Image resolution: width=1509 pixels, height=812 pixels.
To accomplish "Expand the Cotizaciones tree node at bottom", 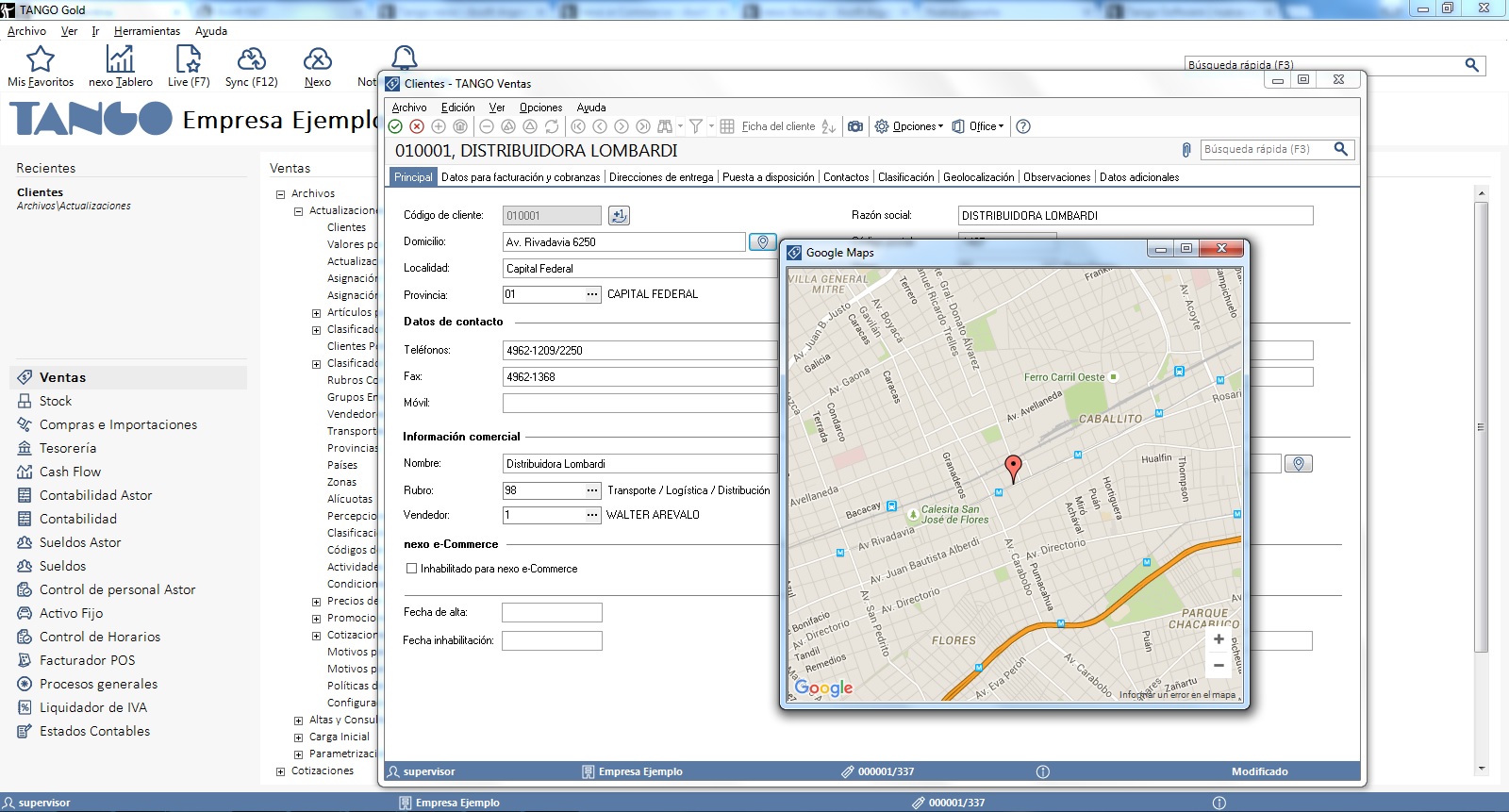I will click(280, 771).
